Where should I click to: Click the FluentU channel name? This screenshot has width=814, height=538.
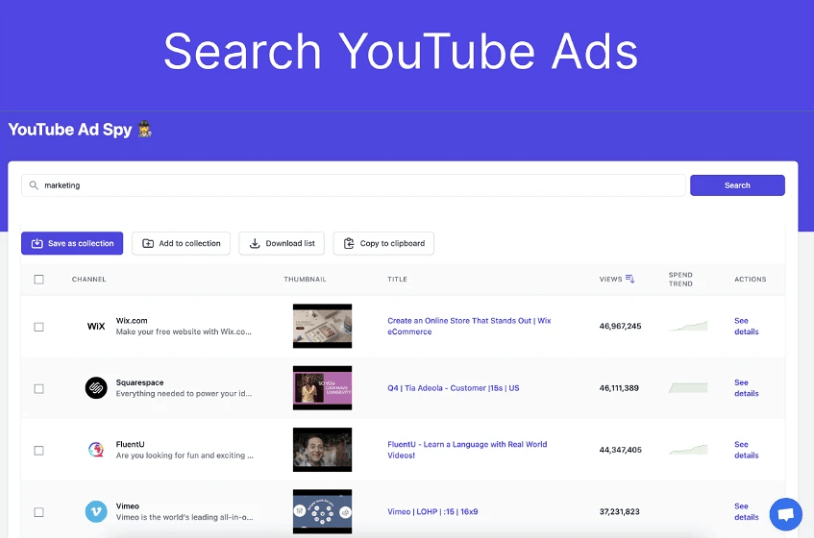pos(130,444)
